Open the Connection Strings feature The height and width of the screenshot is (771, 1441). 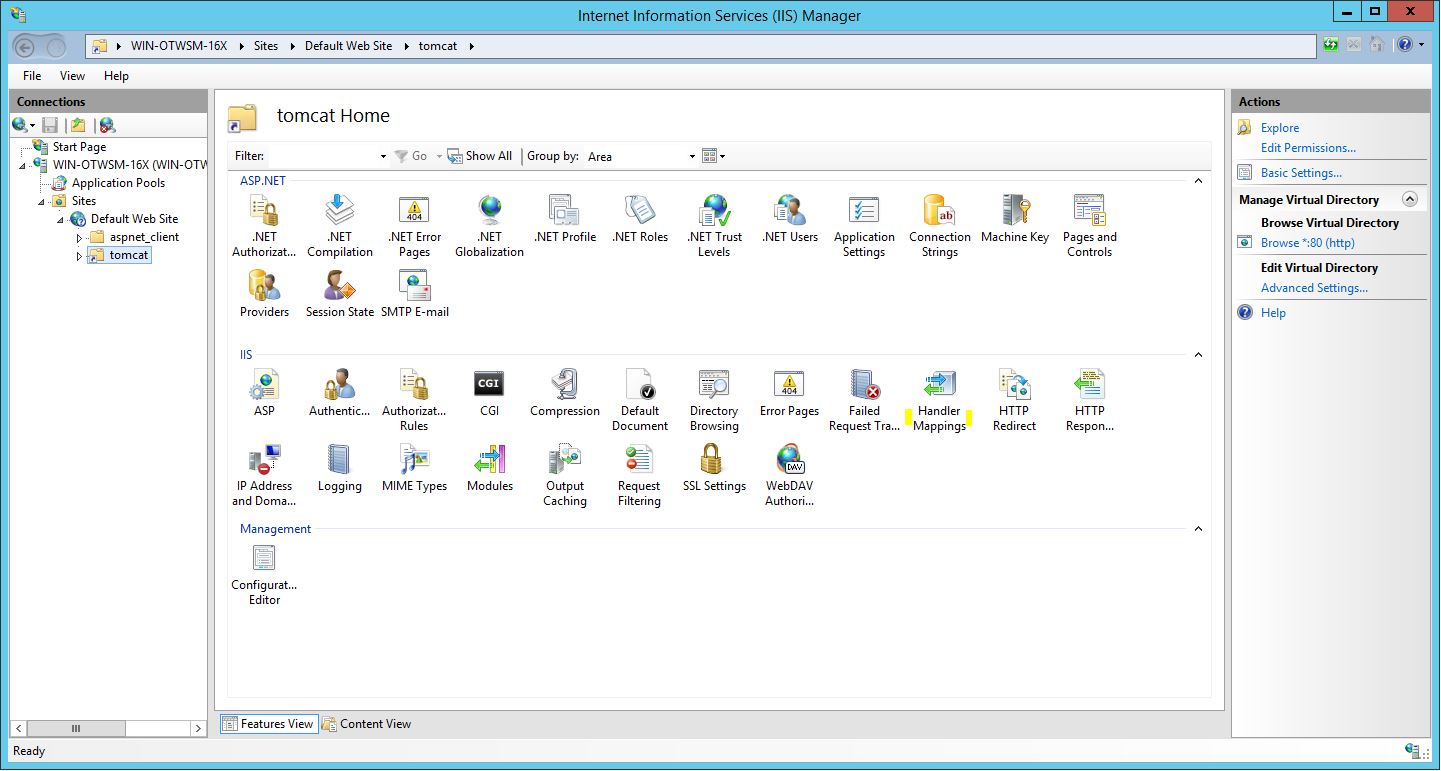940,226
